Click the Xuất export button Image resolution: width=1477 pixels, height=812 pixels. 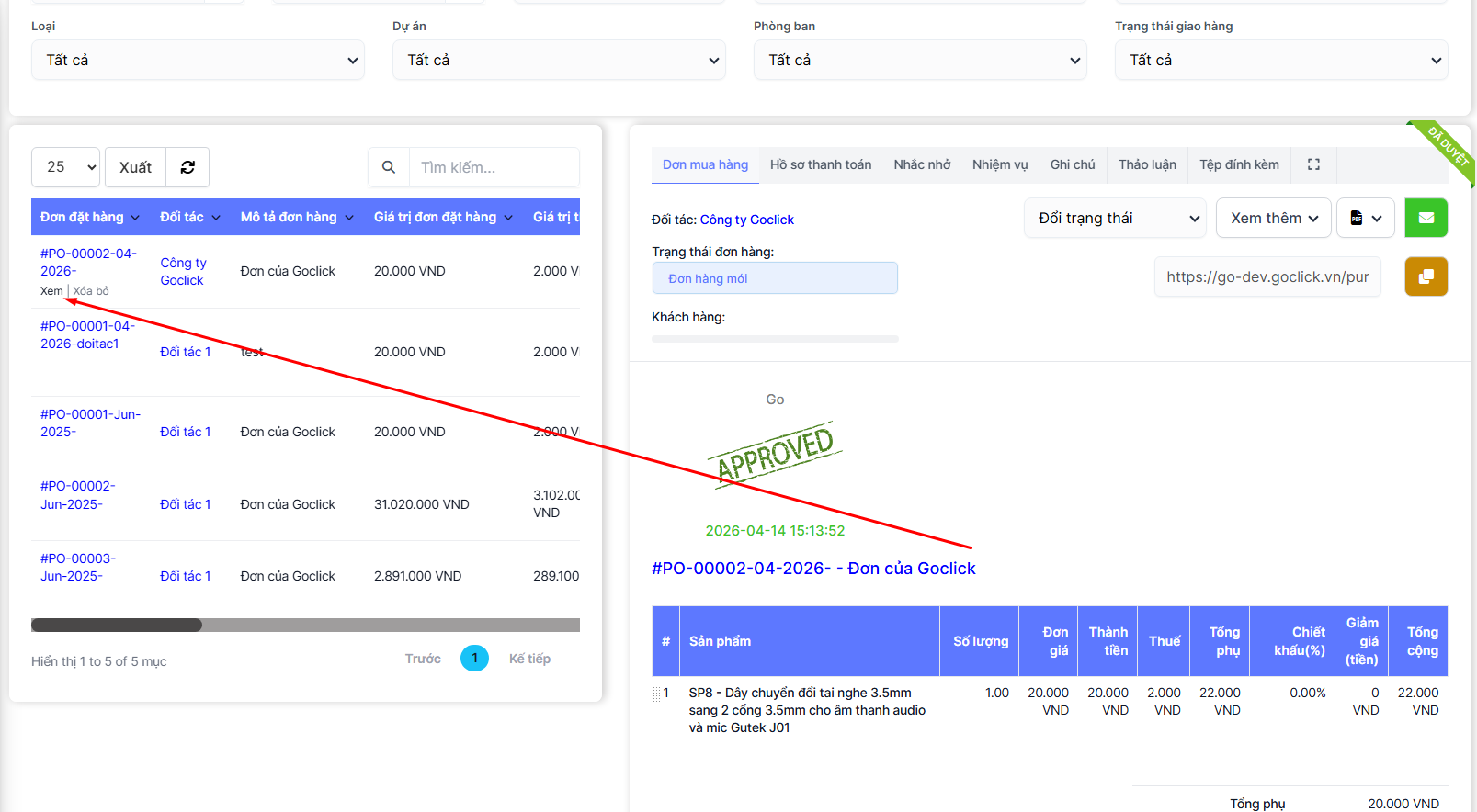[x=135, y=167]
